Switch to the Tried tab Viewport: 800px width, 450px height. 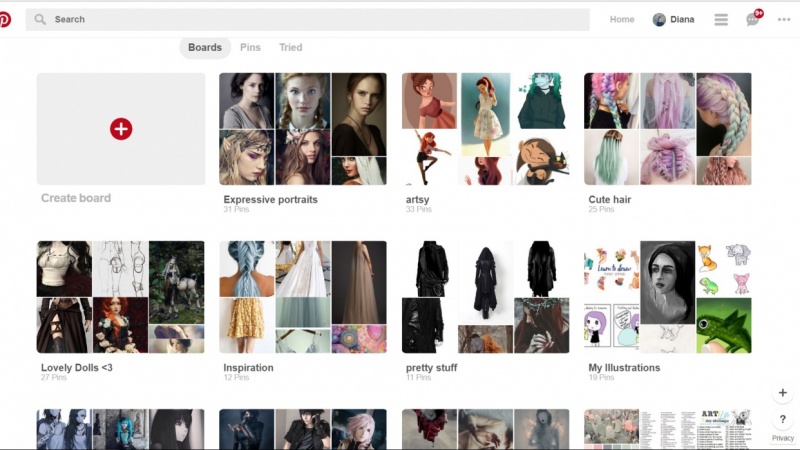(291, 47)
